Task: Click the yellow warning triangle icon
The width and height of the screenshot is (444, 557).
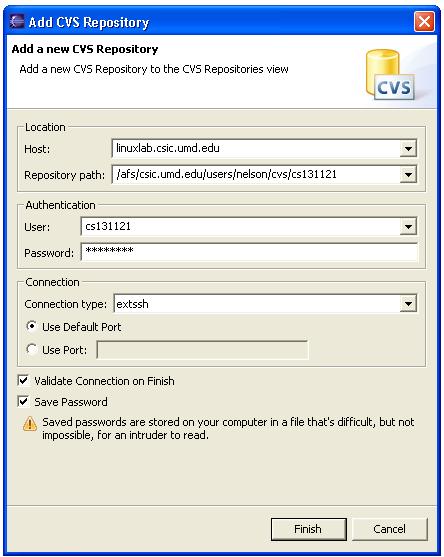Action: 30,423
